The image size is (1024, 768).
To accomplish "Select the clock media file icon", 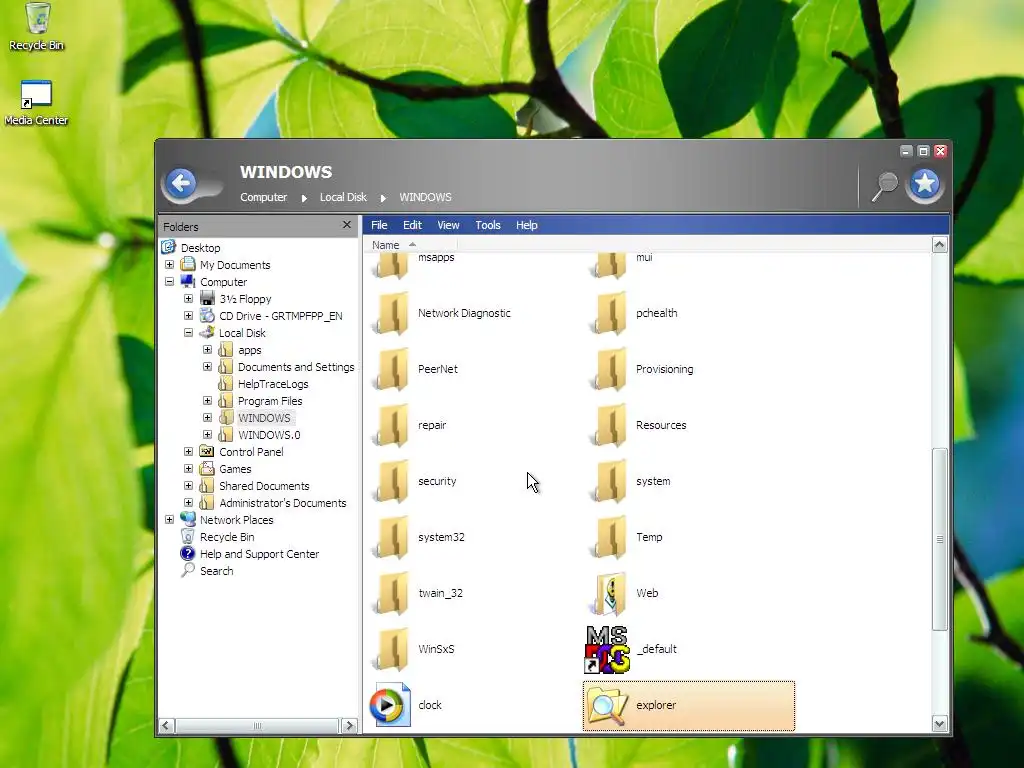I will [391, 705].
